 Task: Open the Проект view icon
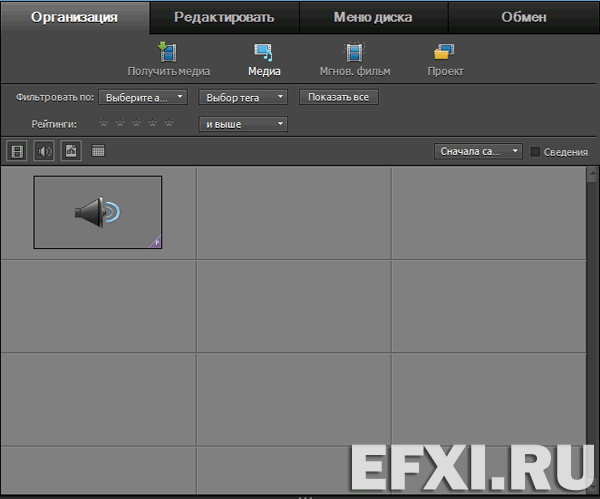tap(445, 59)
